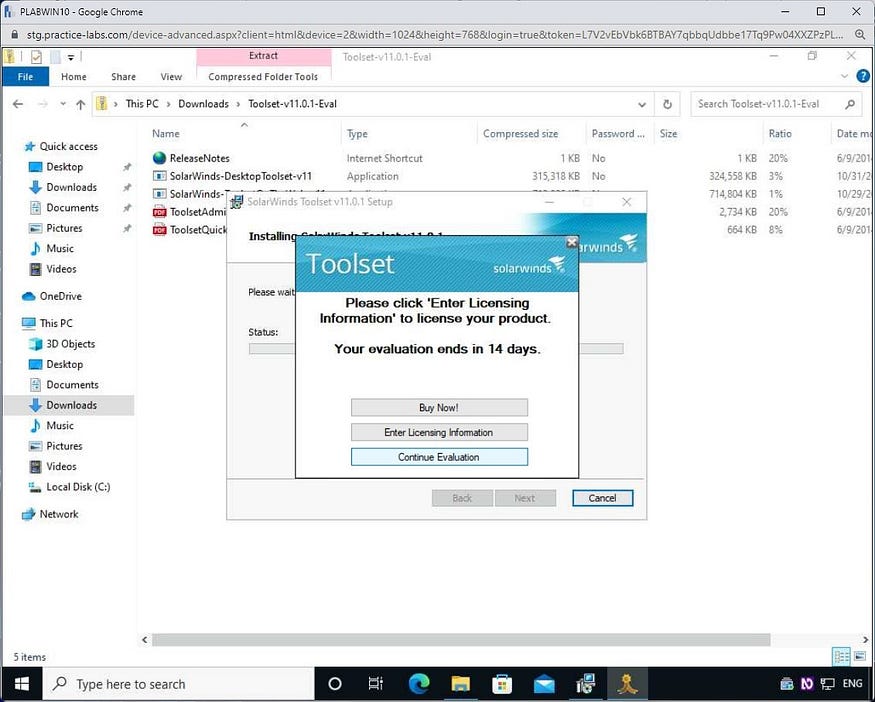
Task: Cancel the SolarWinds Toolset setup
Action: pos(603,498)
